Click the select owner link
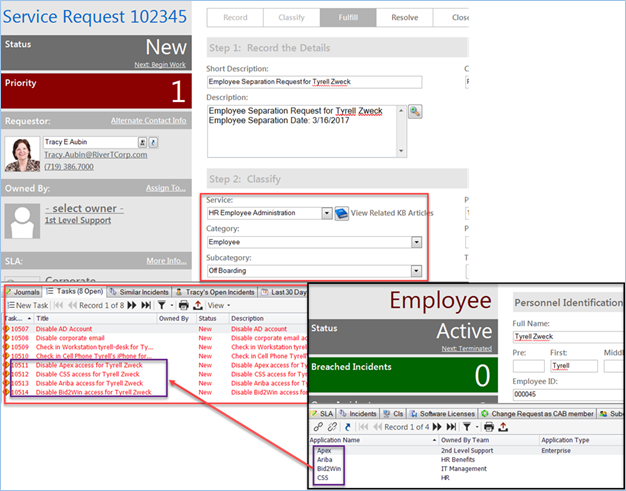This screenshot has width=626, height=491. coord(84,208)
